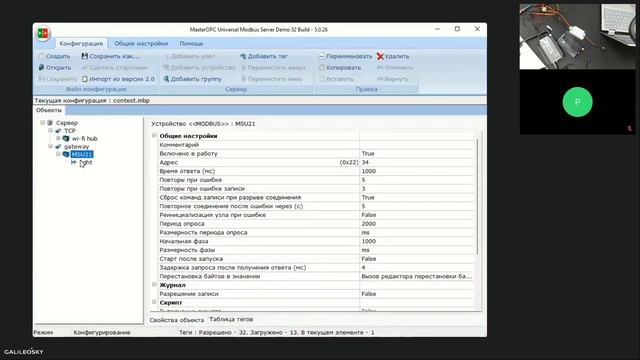
Task: Click the Адрес value field 34
Action: pyautogui.click(x=417, y=162)
